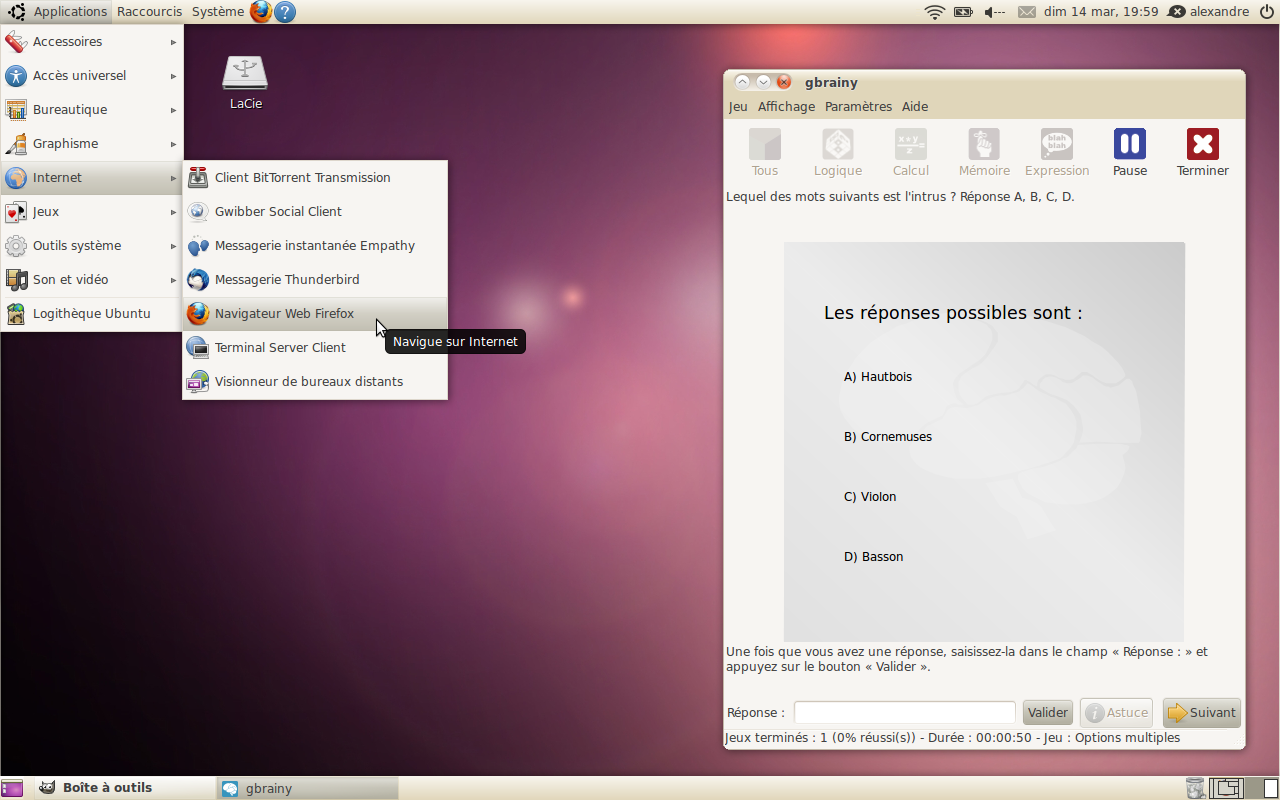The height and width of the screenshot is (800, 1280).
Task: Click the volume speaker icon
Action: 993,12
